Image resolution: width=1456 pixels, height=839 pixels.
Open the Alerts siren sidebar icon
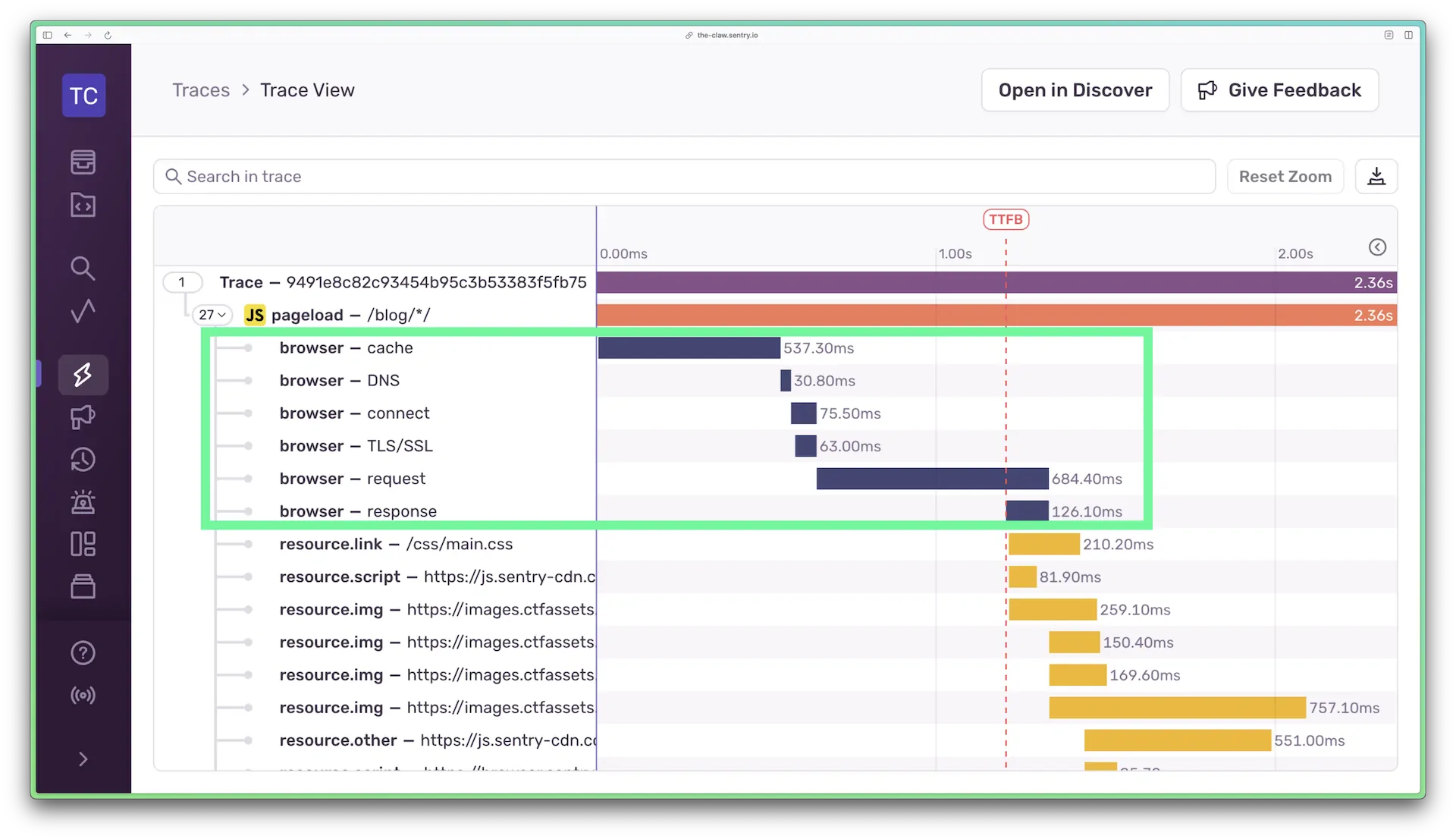(83, 501)
